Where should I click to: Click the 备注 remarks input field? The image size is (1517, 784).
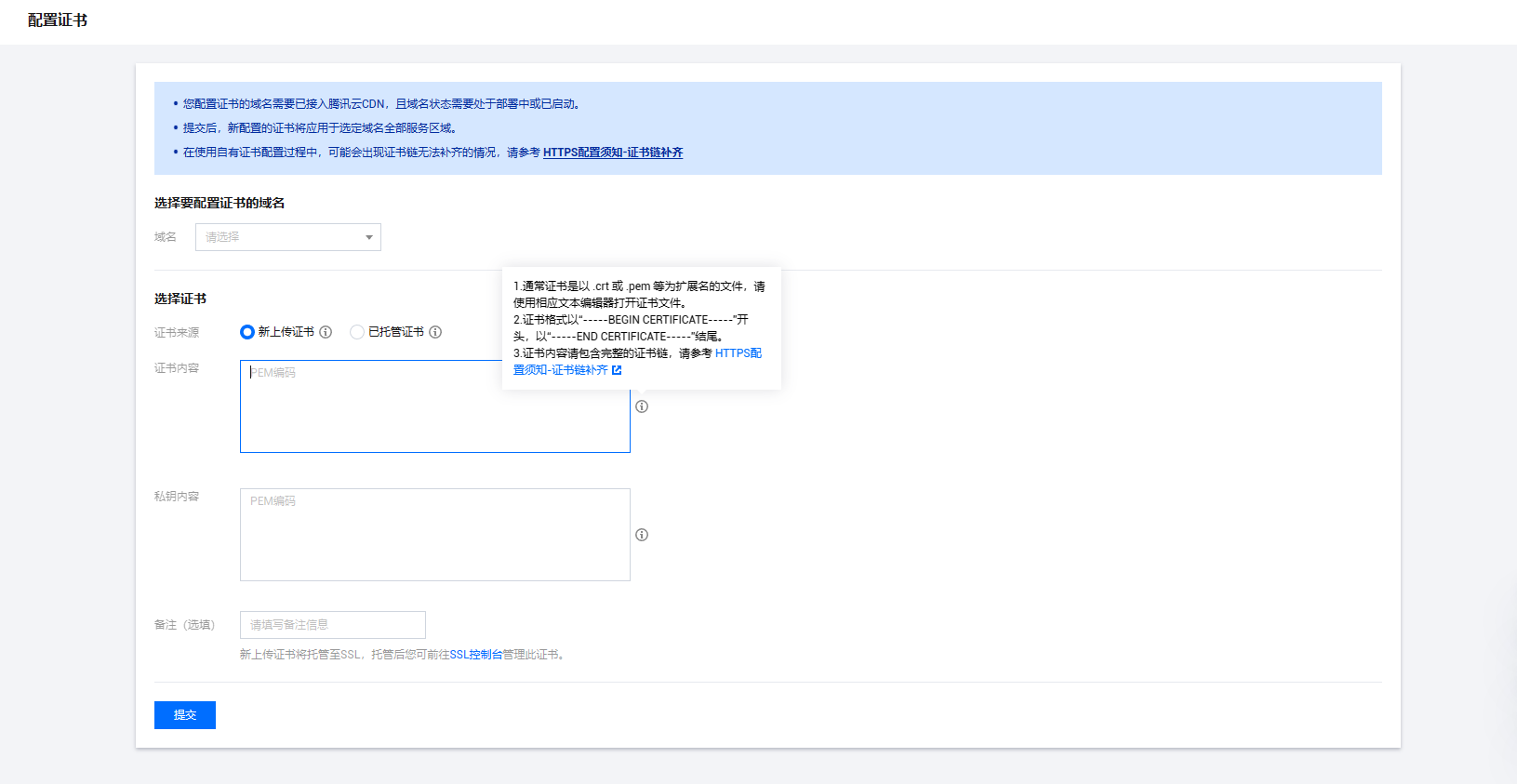[332, 625]
